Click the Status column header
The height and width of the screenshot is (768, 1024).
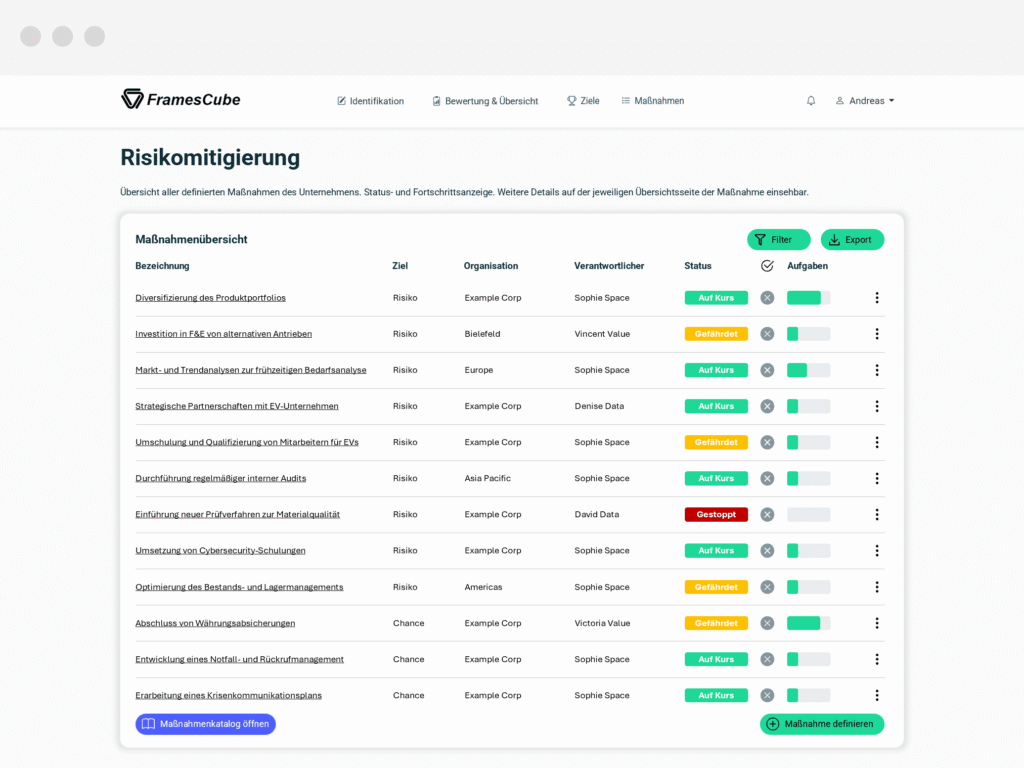[697, 266]
